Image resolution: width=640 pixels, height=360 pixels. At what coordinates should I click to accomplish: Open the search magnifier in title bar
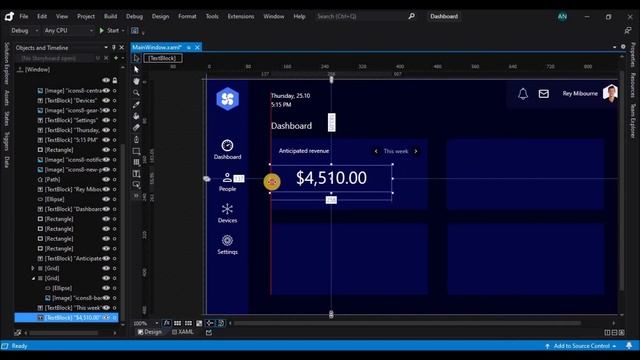click(x=411, y=16)
